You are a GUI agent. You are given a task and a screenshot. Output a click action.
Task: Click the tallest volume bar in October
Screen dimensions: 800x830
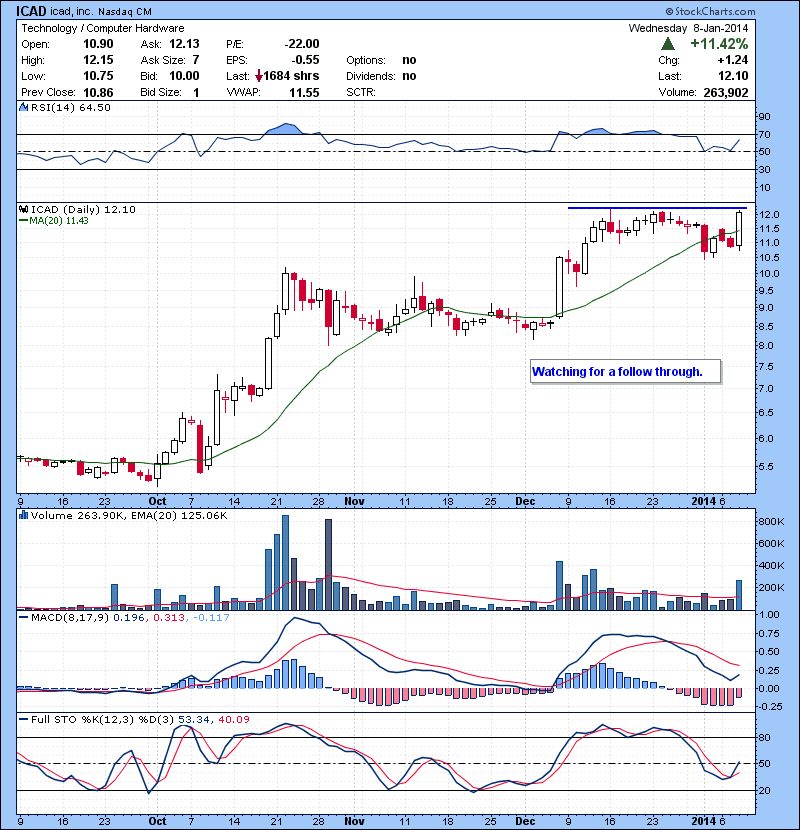coord(285,563)
